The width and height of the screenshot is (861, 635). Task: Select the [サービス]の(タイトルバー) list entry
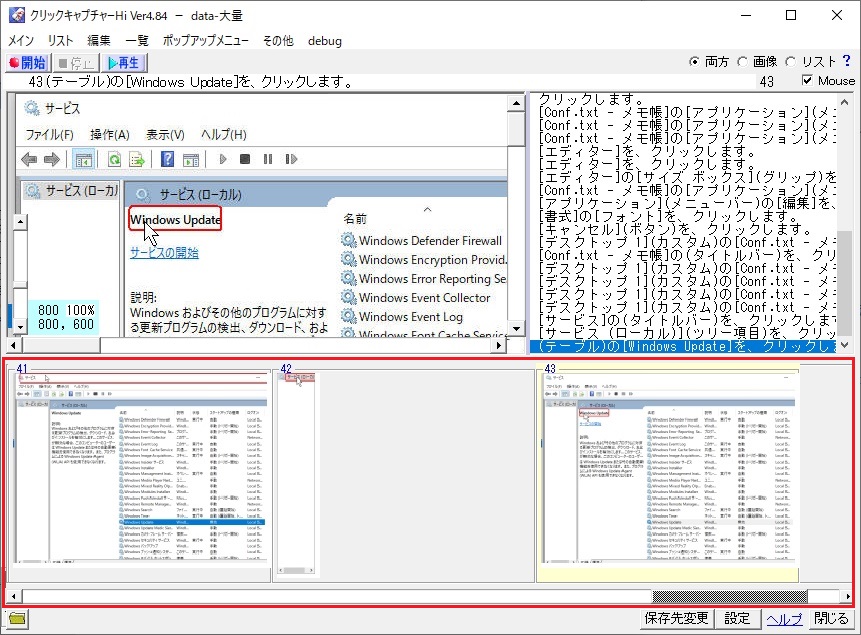(x=683, y=320)
